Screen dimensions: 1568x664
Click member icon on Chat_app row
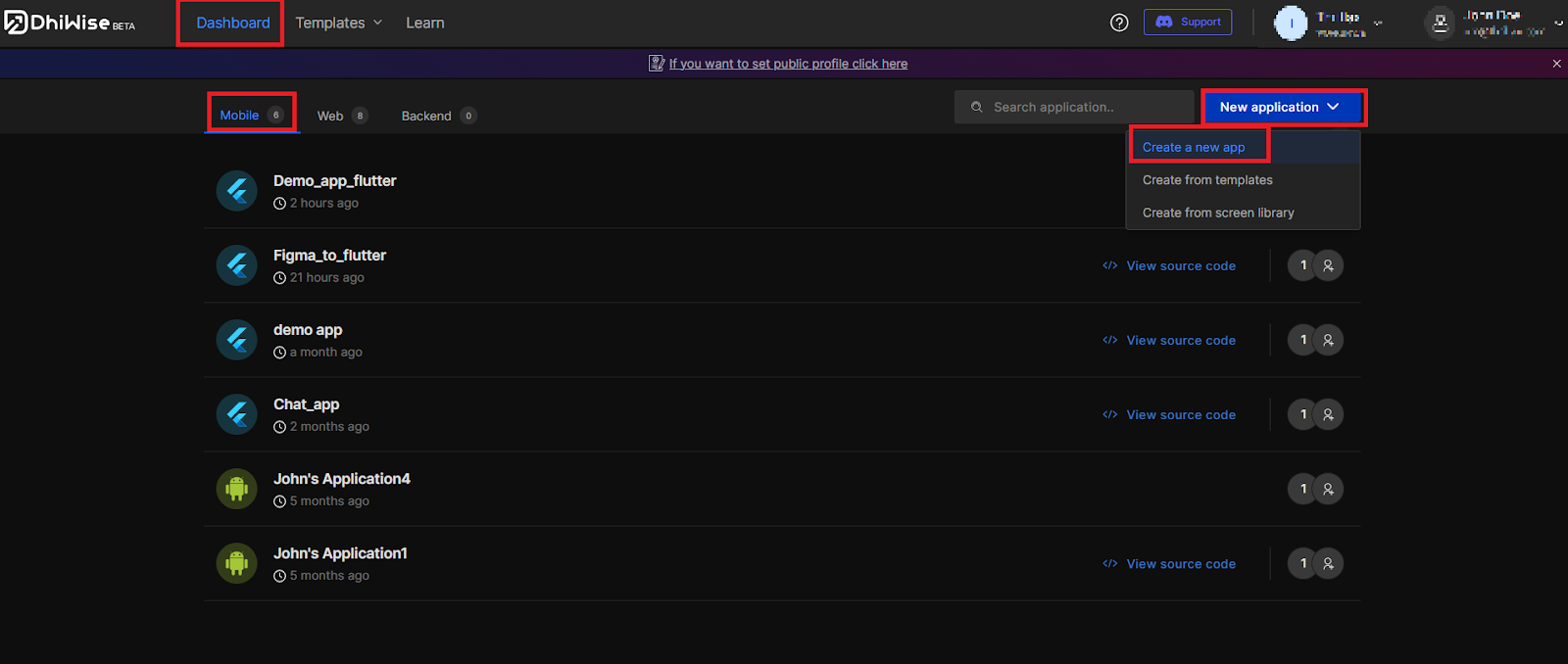tap(1328, 414)
